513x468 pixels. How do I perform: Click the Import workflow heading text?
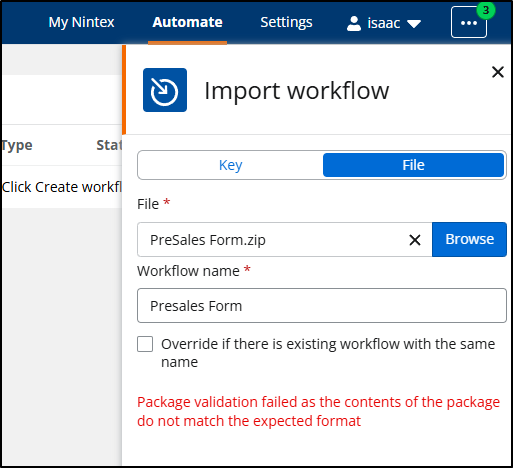pyautogui.click(x=297, y=90)
